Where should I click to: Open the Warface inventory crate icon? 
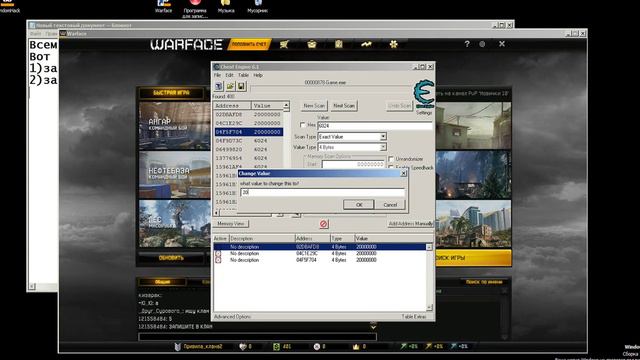[312, 44]
